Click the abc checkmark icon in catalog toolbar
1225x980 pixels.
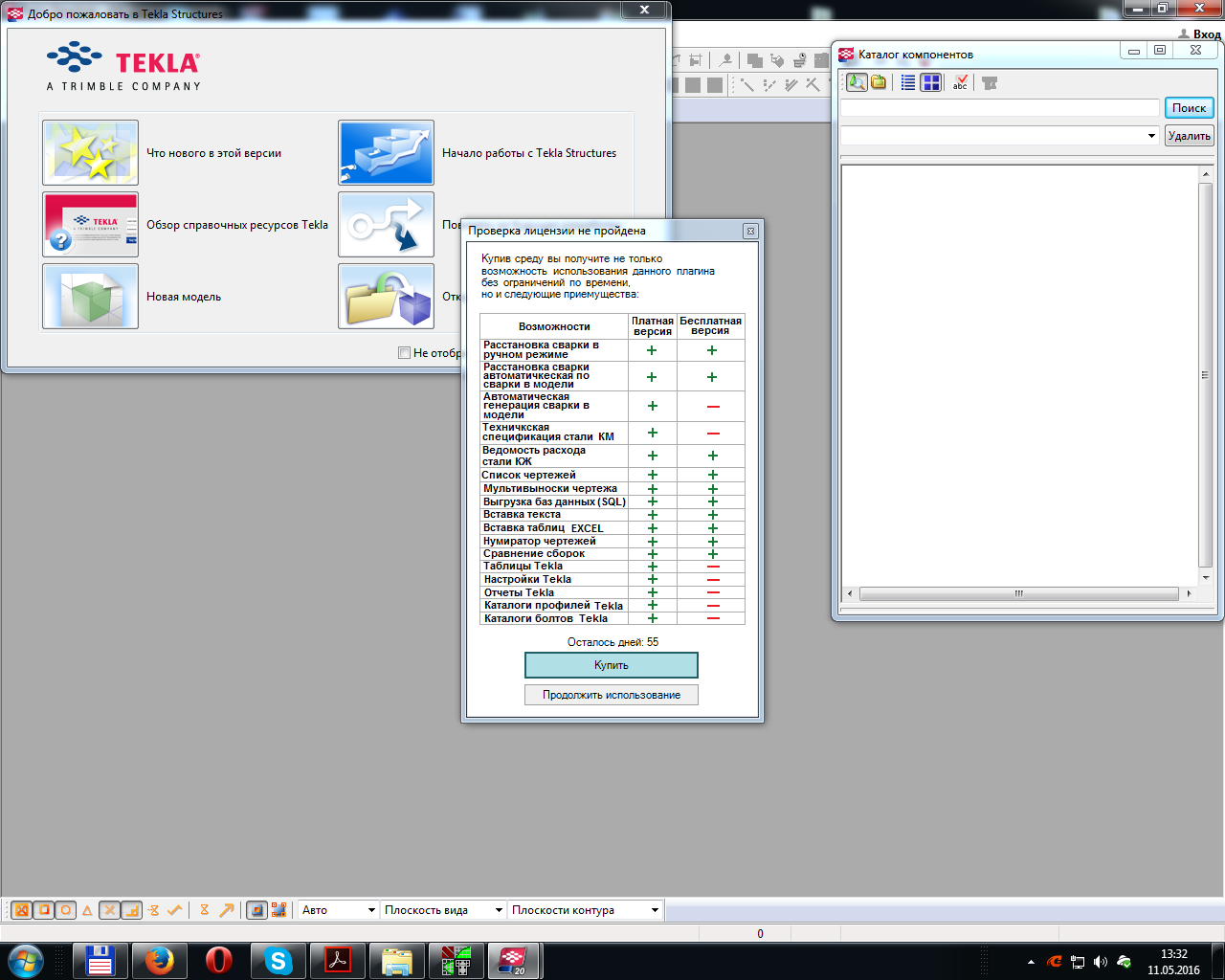coord(960,82)
